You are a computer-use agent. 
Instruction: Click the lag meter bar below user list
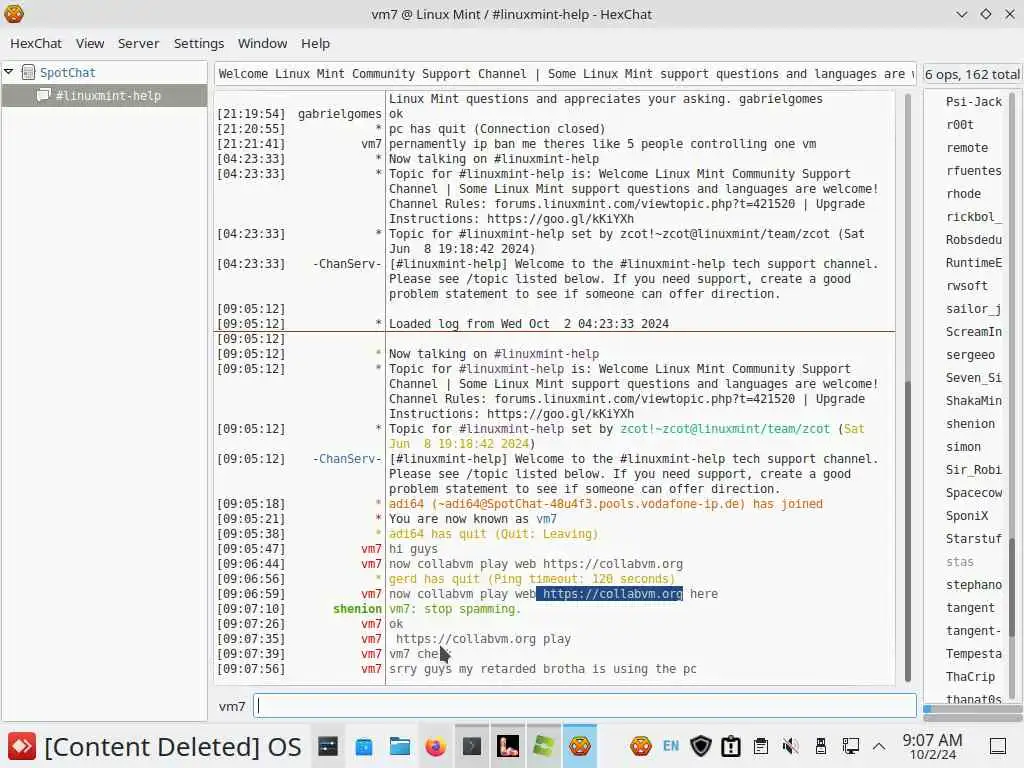point(973,708)
